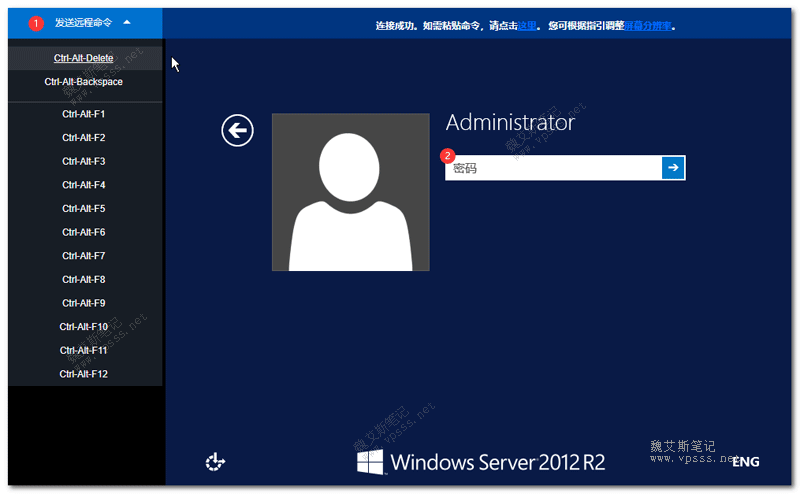Screen dimensions: 800x494
Task: Switch input language via ENG indicator
Action: tap(746, 462)
